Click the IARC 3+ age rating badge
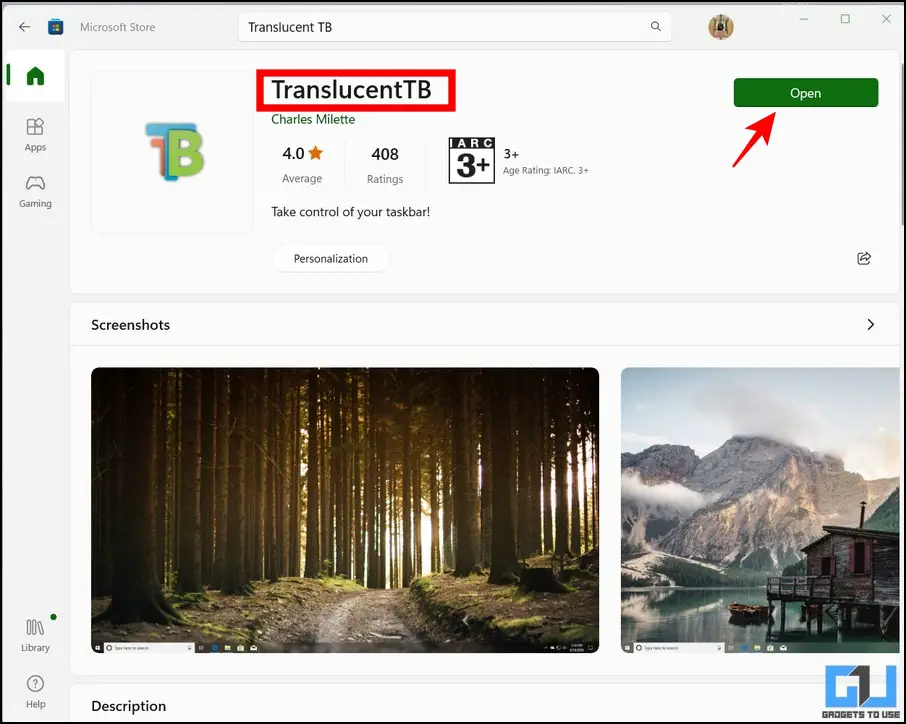 click(x=471, y=161)
